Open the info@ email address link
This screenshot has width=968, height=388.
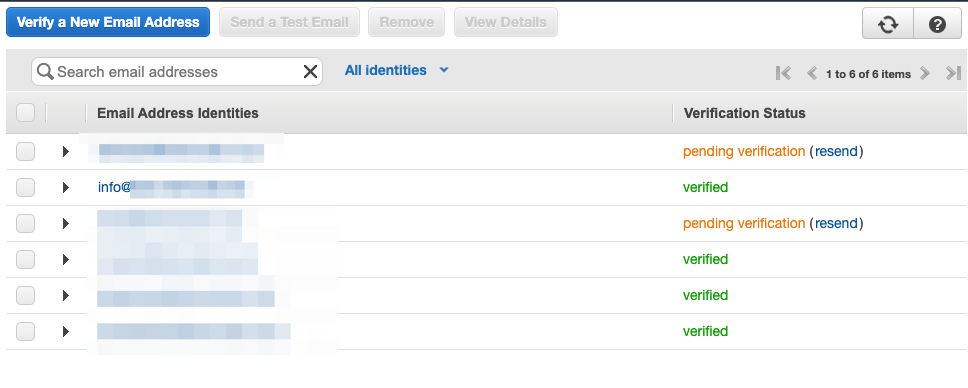(171, 187)
